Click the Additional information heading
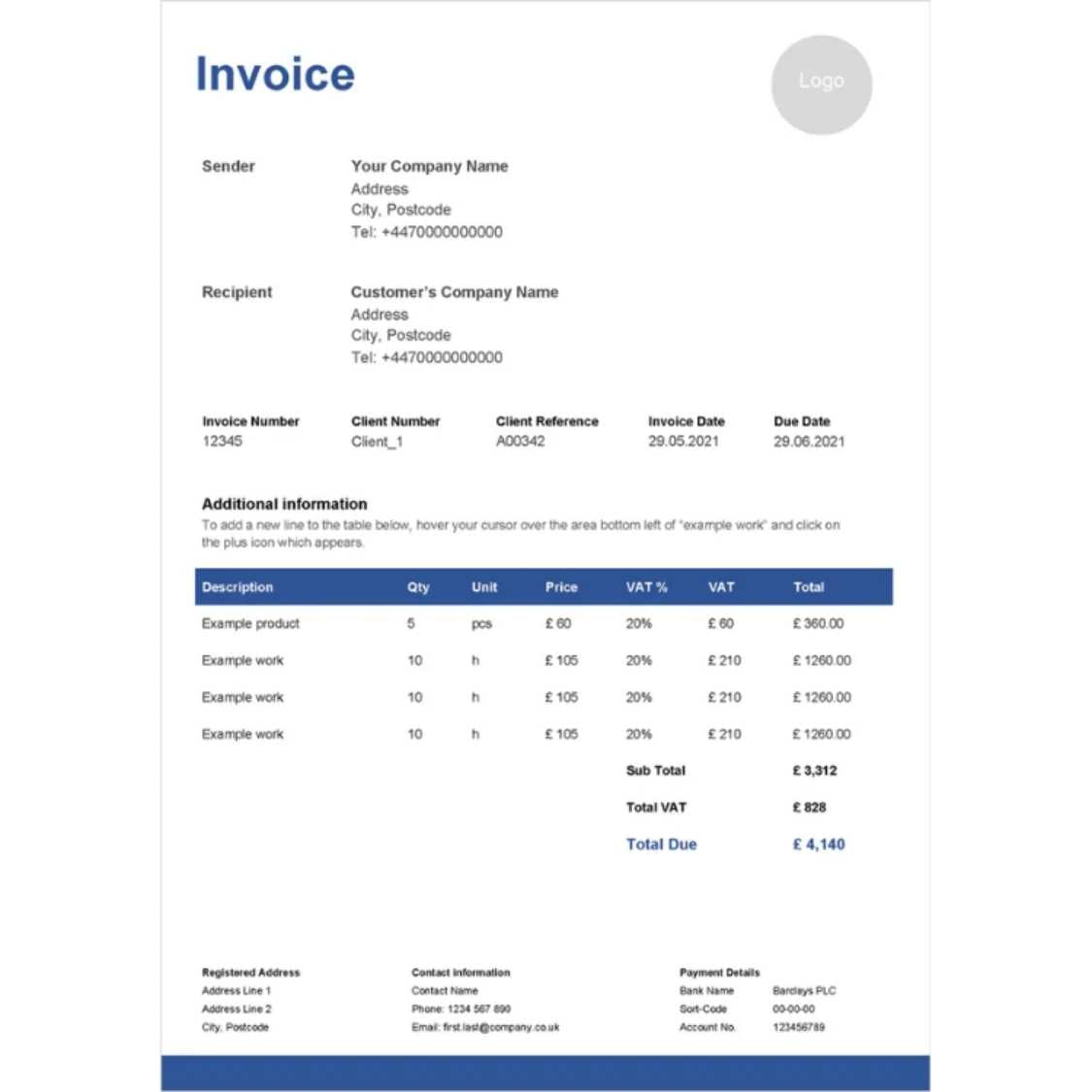The width and height of the screenshot is (1092, 1092). pyautogui.click(x=284, y=504)
